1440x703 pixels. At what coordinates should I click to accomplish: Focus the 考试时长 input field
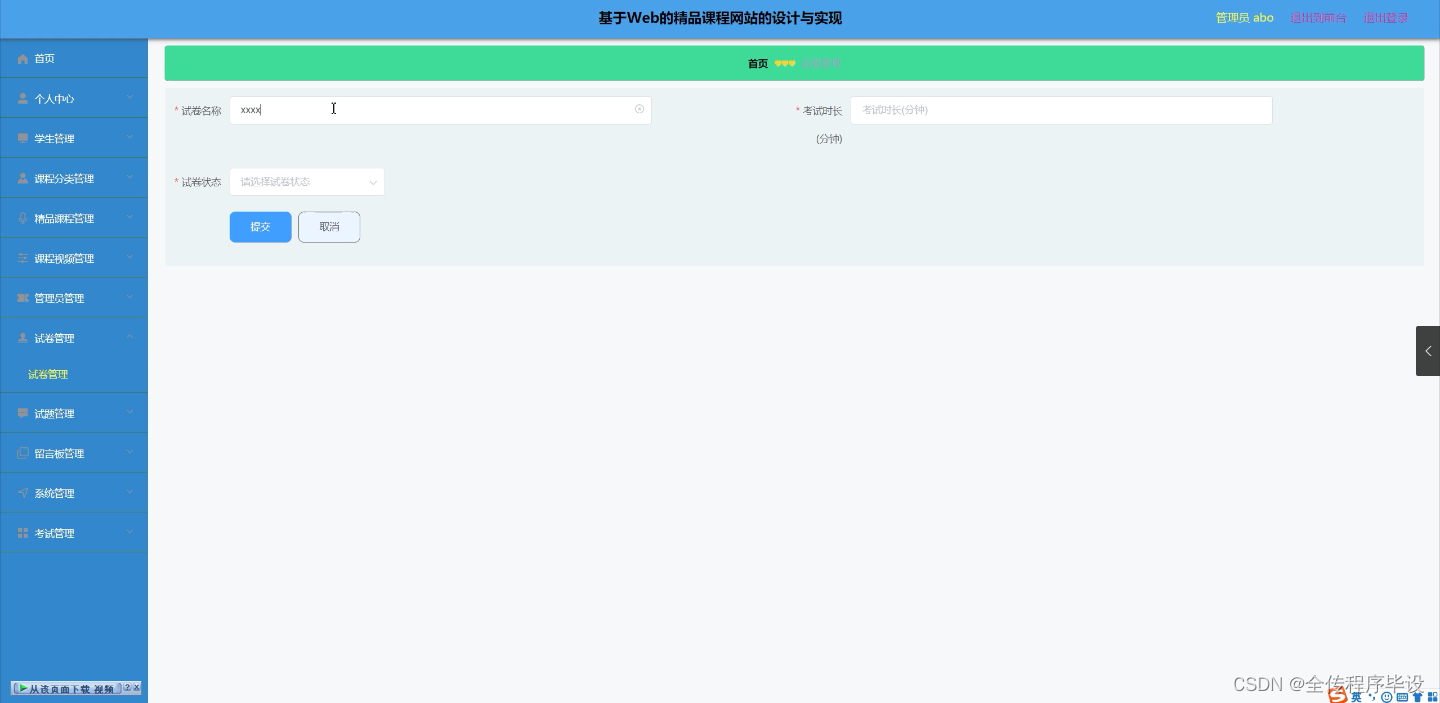click(x=1061, y=110)
